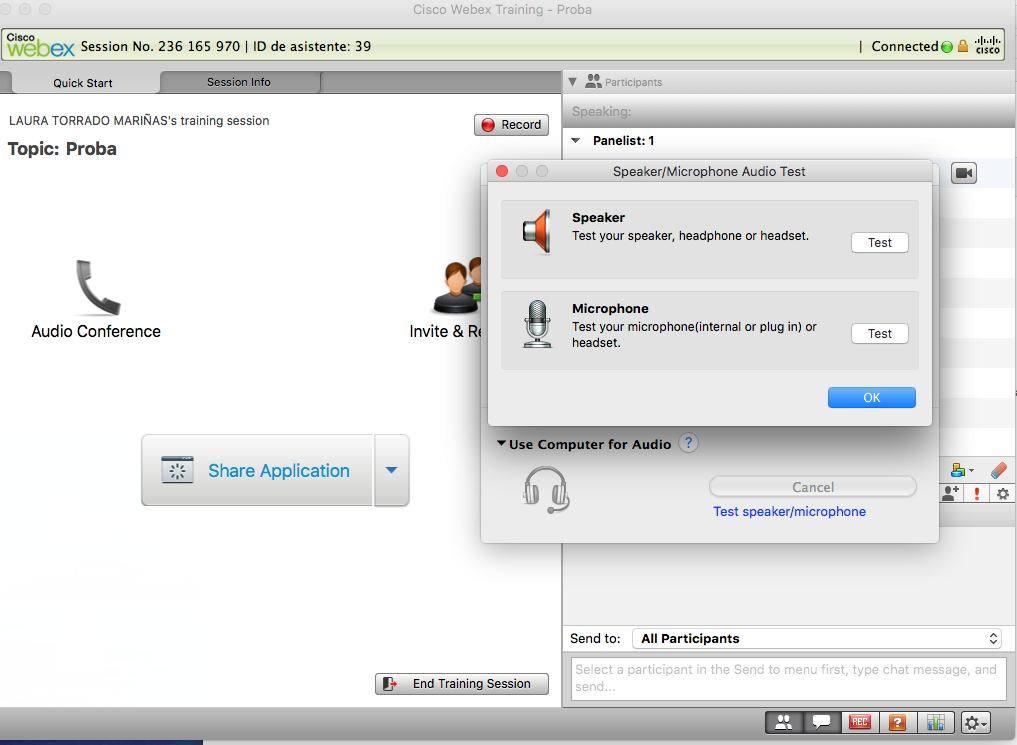Toggle the REC recorder panel button
1017x745 pixels.
coord(859,722)
